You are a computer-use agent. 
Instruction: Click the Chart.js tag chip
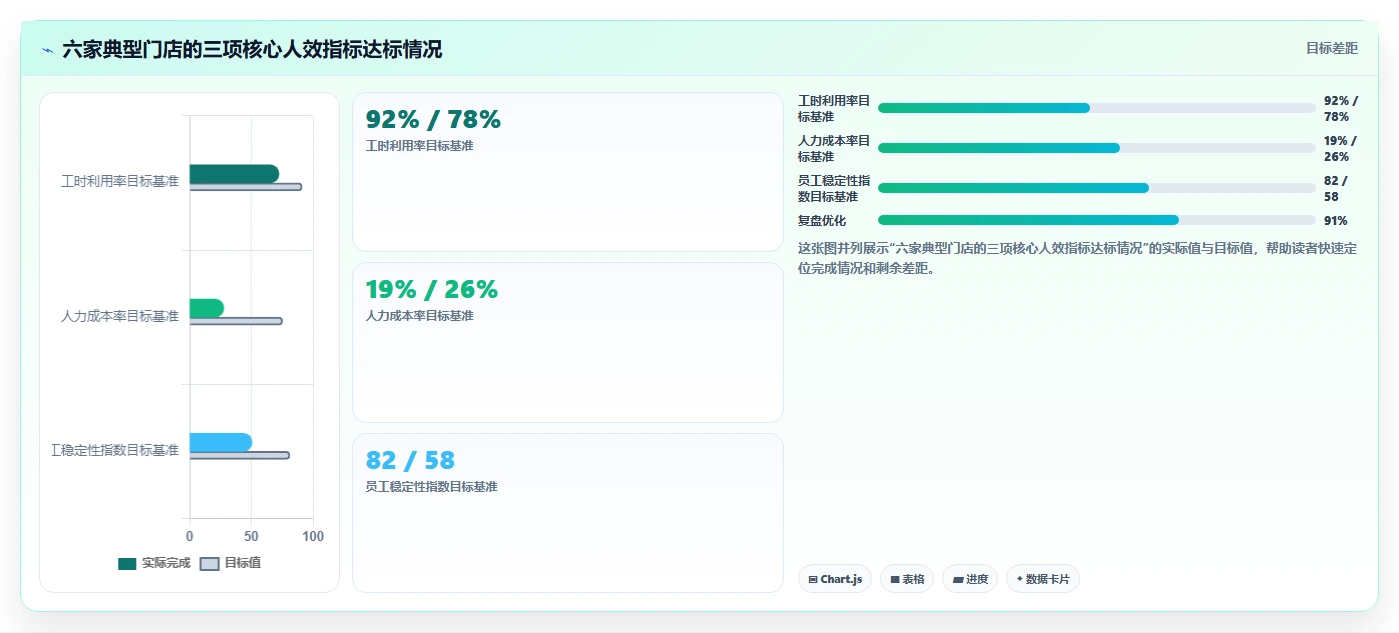835,579
